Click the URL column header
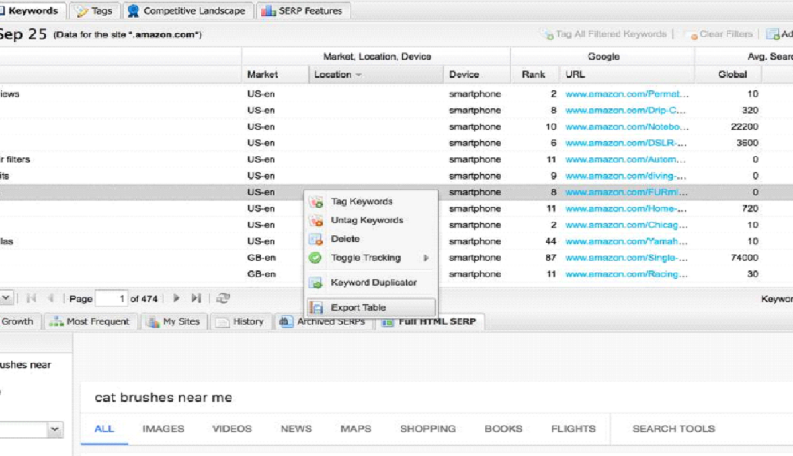This screenshot has width=793, height=456. tap(576, 74)
